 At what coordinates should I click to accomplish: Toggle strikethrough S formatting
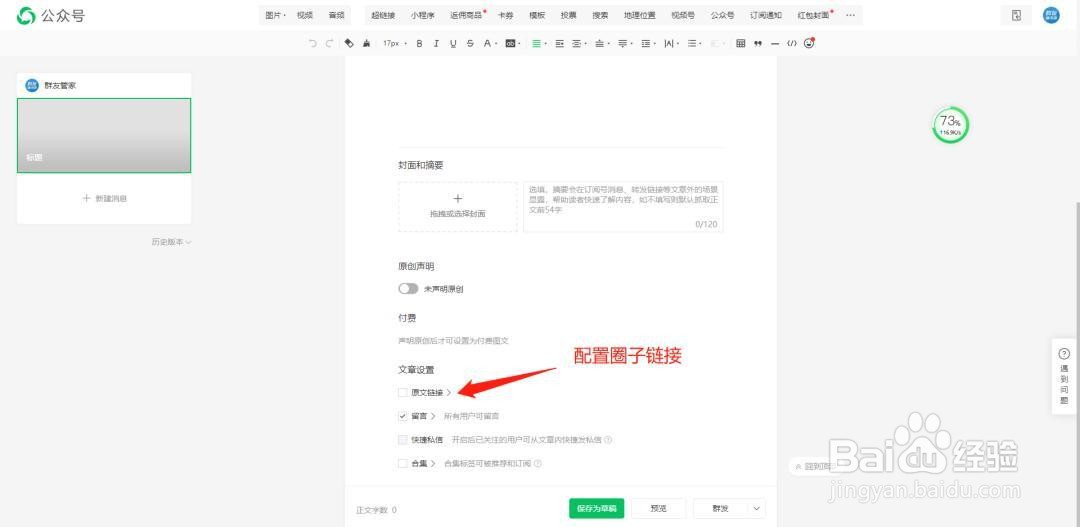(470, 43)
